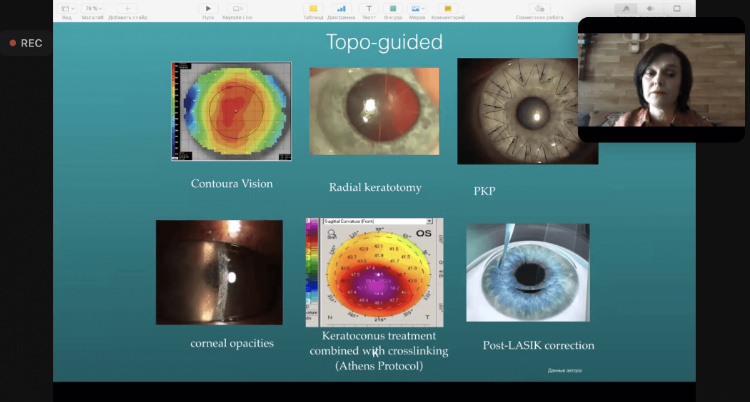
Task: Open Совместная работа collaboration button
Action: coord(540,8)
